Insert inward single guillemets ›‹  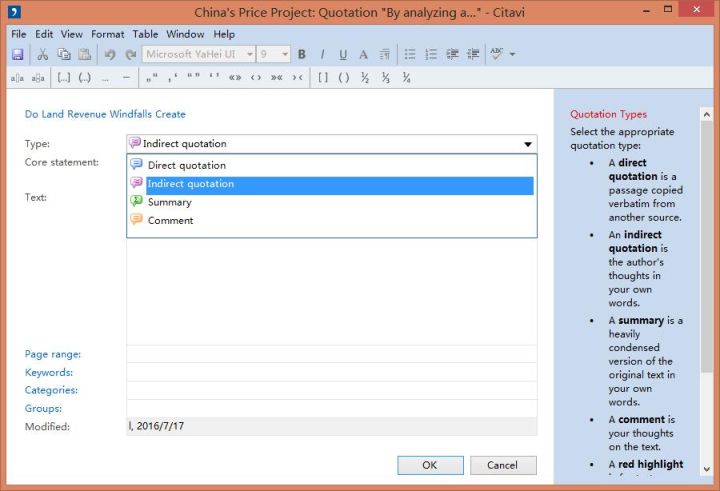[x=298, y=78]
